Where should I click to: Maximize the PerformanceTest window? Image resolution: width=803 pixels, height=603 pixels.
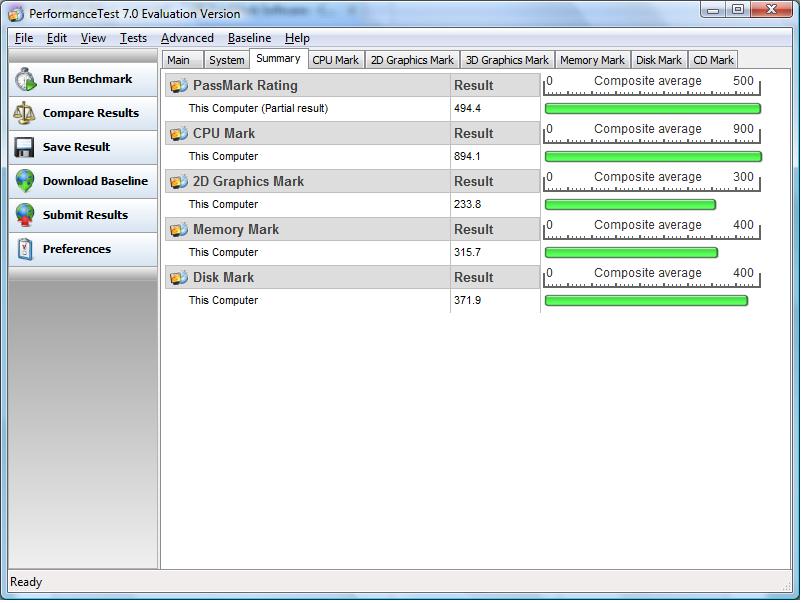(738, 9)
